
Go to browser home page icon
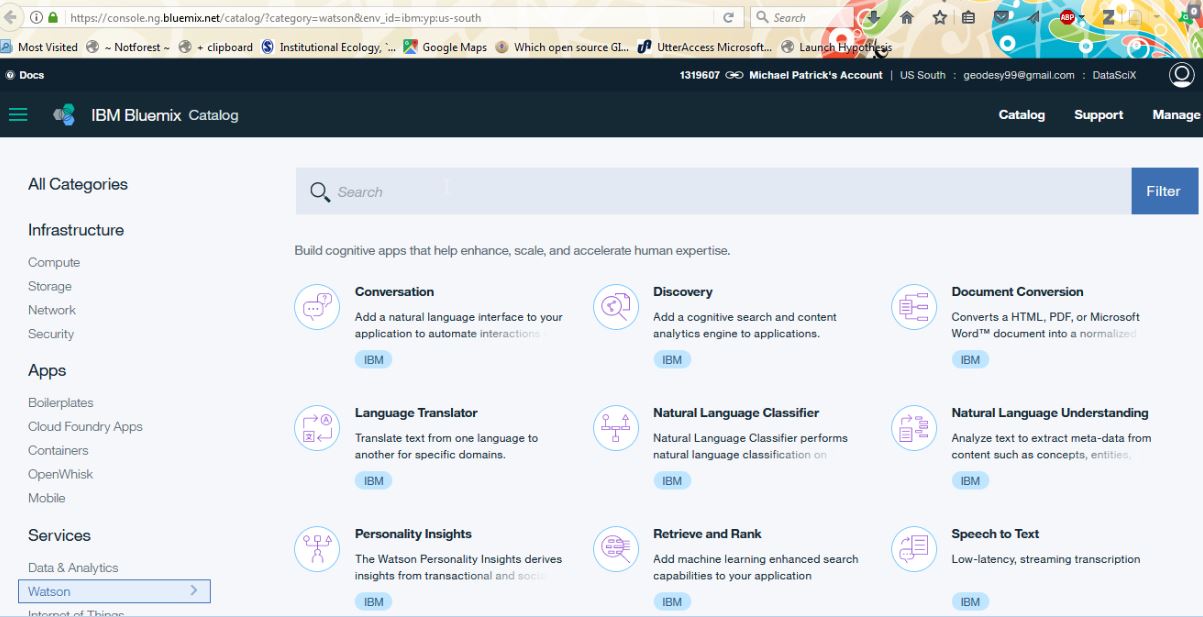907,18
